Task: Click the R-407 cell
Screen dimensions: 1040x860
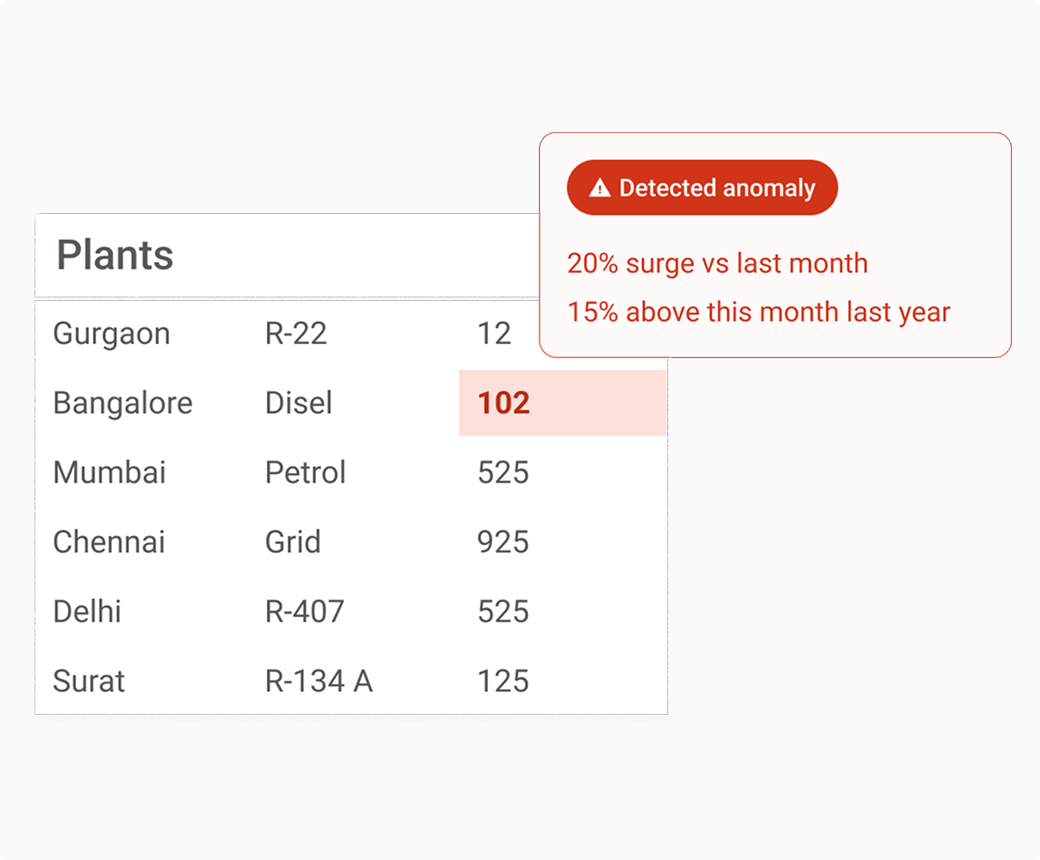Action: click(304, 611)
